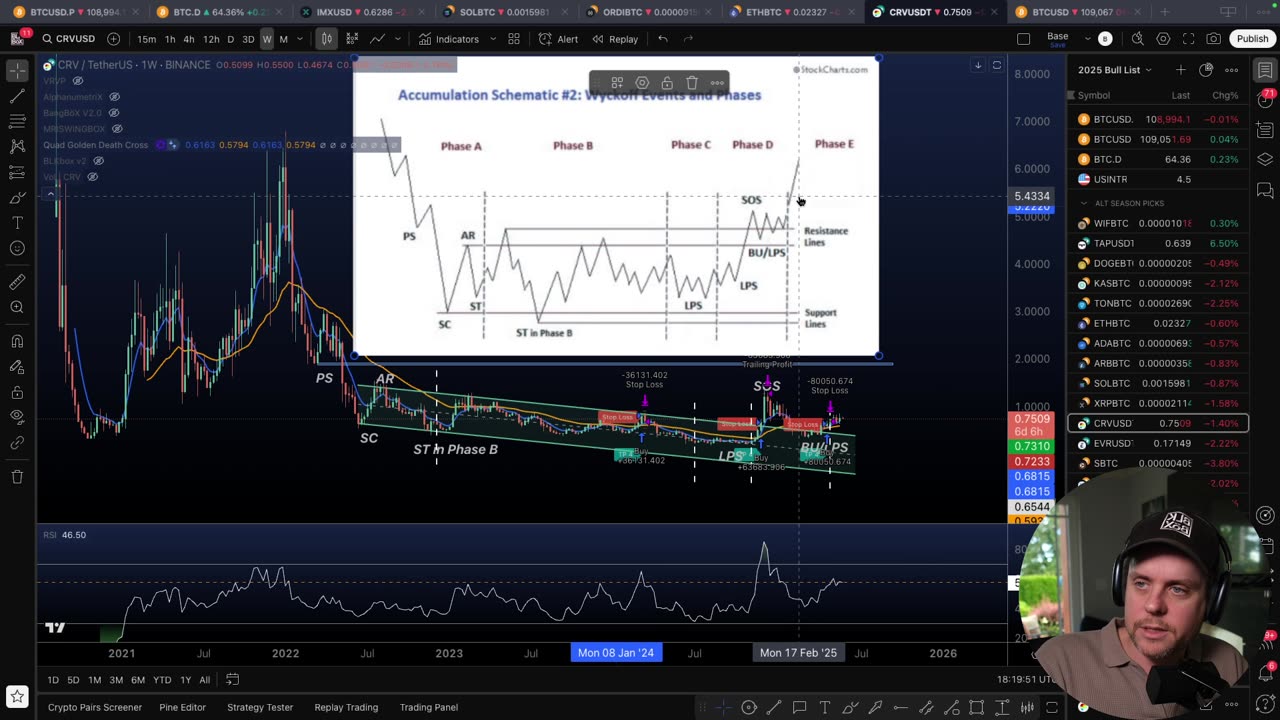
Task: Select the 4h timeframe
Action: coord(189,39)
